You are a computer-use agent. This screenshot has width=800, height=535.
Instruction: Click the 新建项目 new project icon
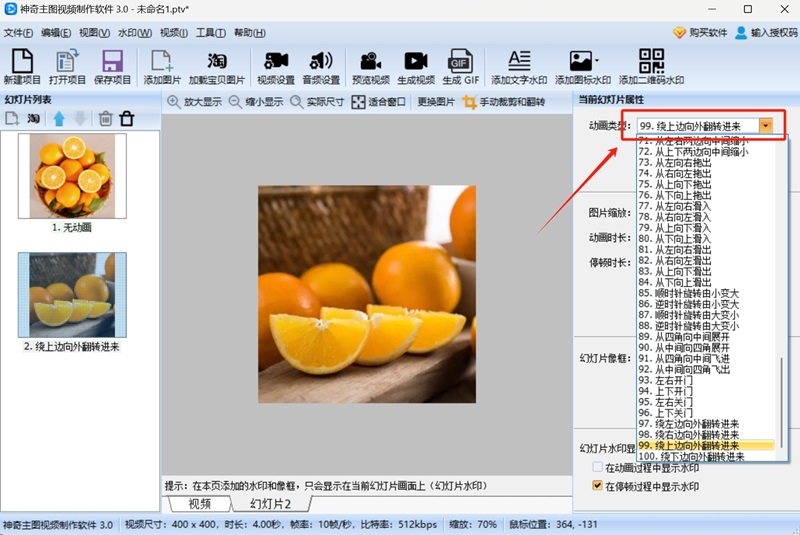click(22, 66)
